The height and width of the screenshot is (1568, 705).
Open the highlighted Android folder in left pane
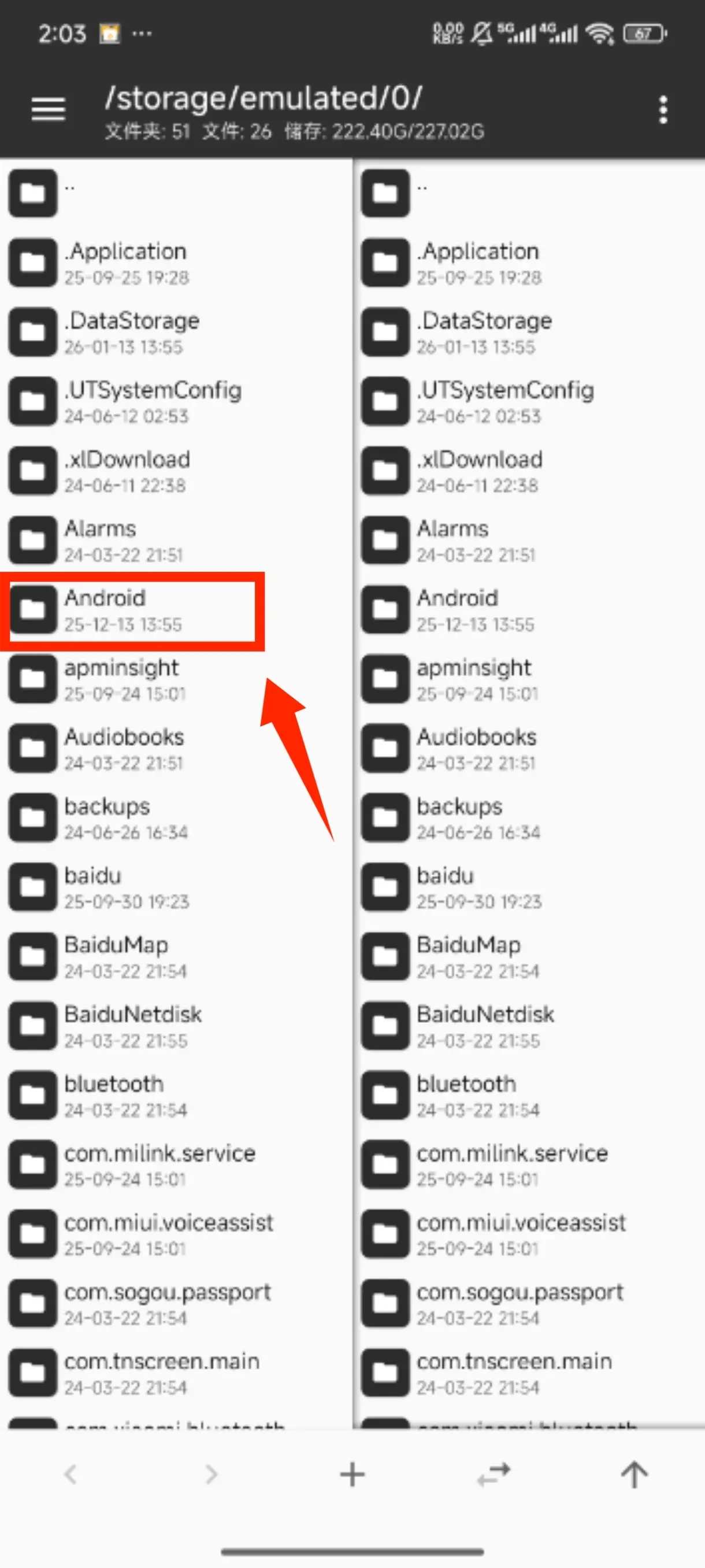132,610
